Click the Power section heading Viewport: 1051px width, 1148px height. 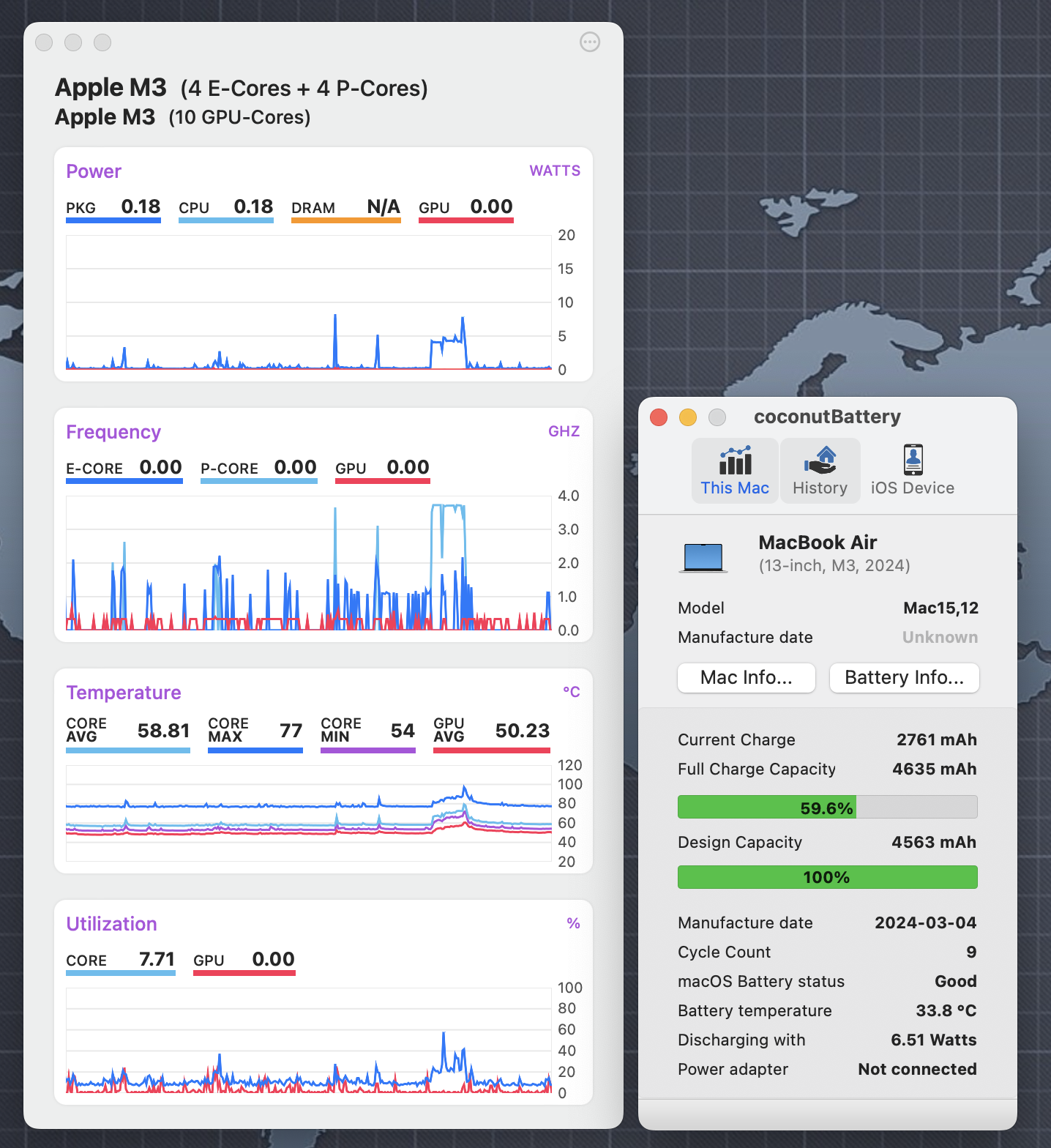pos(94,171)
